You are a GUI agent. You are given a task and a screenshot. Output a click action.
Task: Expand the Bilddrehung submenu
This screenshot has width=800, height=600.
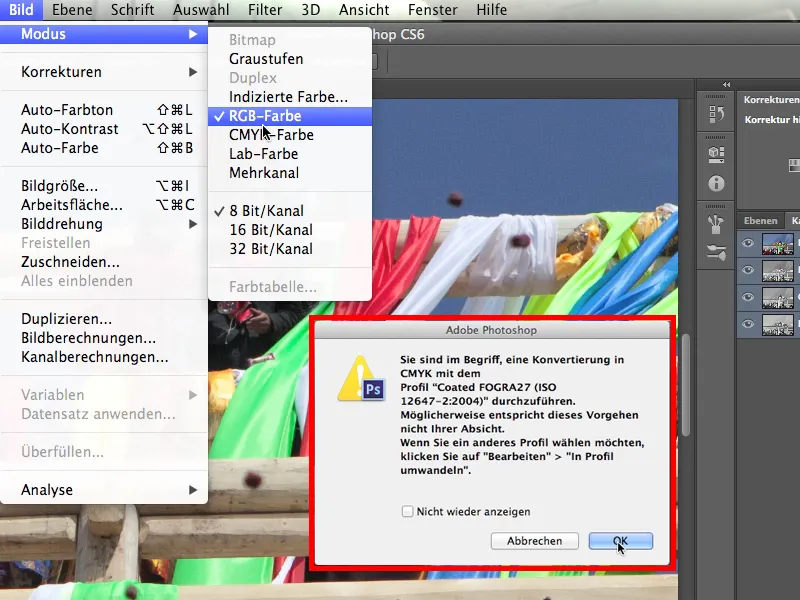104,224
